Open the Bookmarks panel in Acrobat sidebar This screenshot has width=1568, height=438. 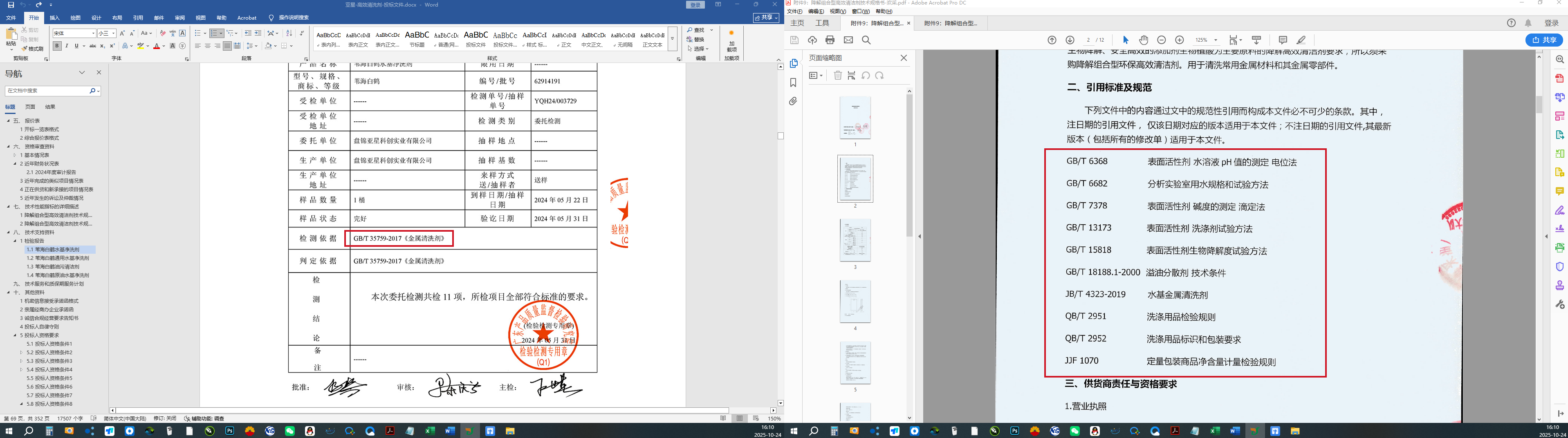click(793, 83)
